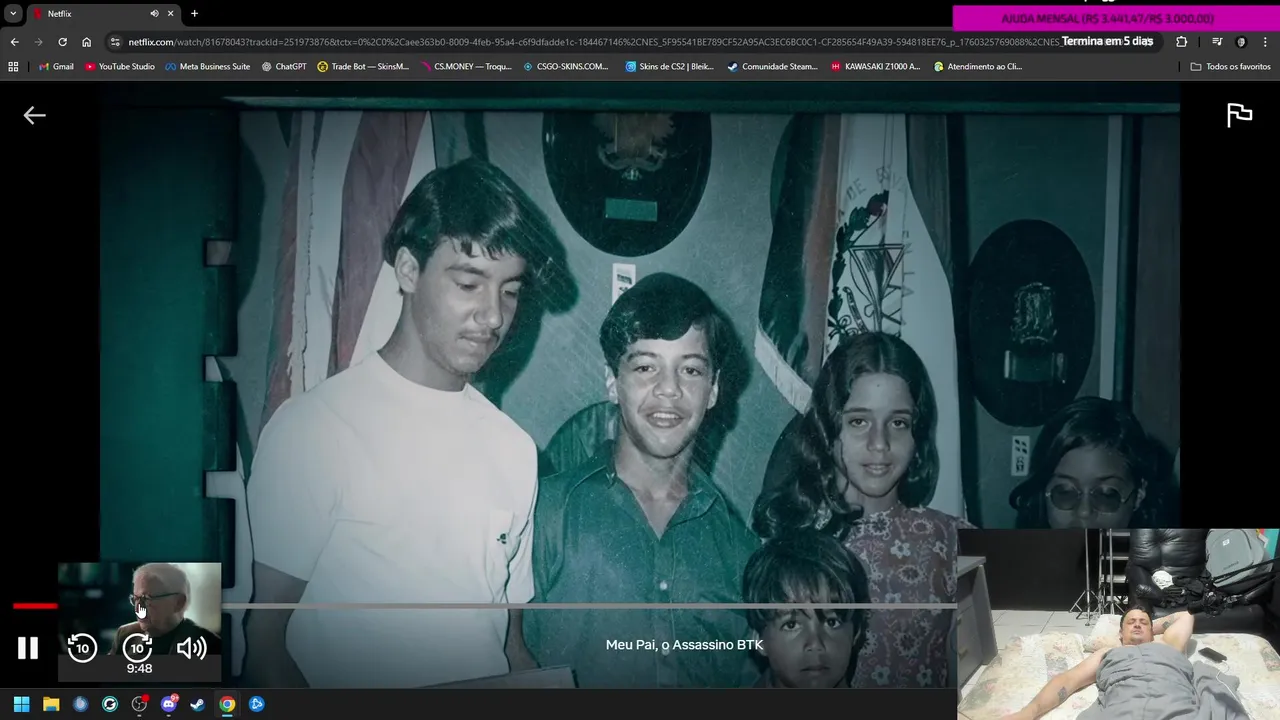Open Chrome tab search dropdown
The height and width of the screenshot is (720, 1280).
(x=13, y=13)
